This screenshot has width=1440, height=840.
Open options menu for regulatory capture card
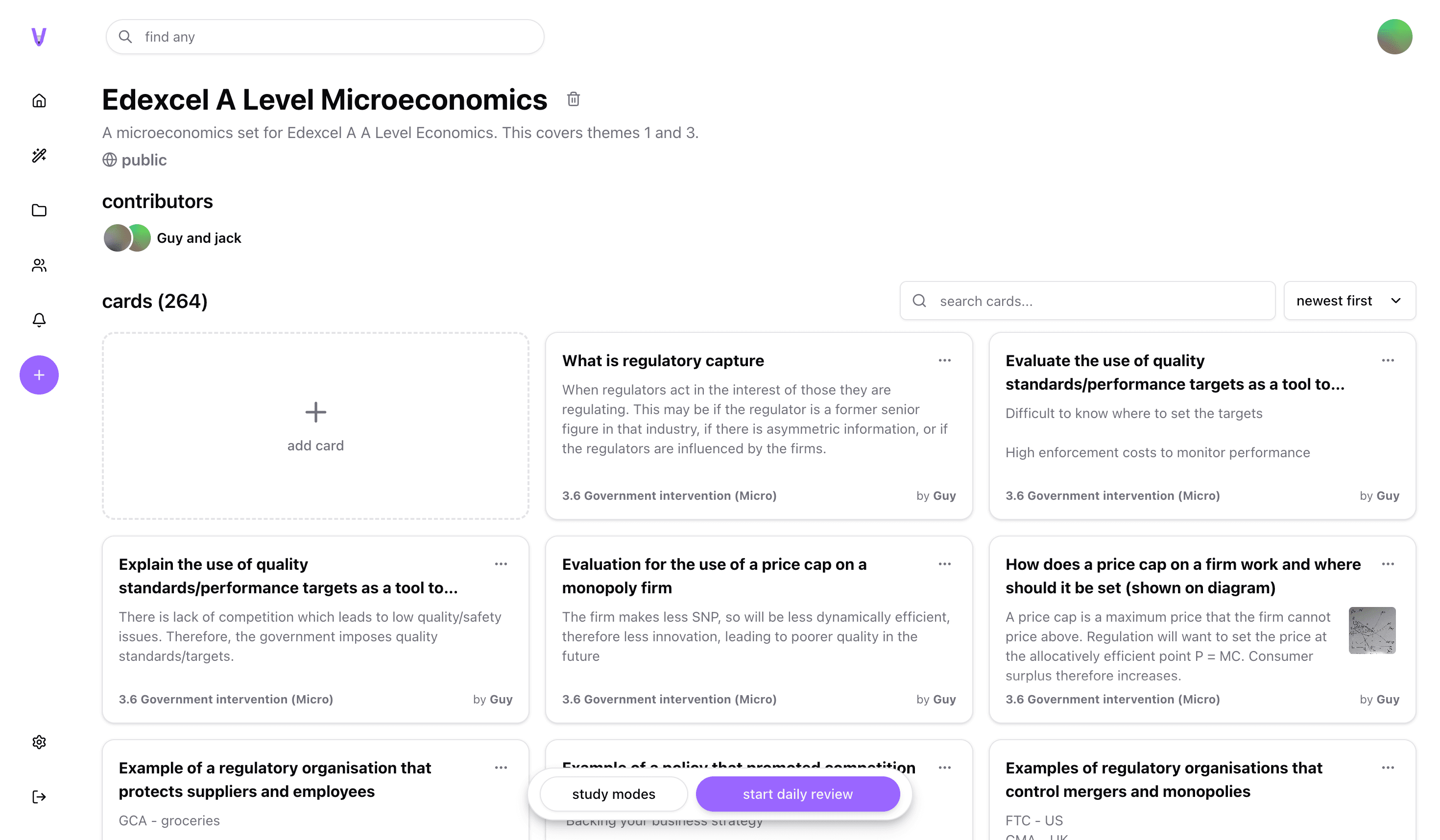point(944,360)
